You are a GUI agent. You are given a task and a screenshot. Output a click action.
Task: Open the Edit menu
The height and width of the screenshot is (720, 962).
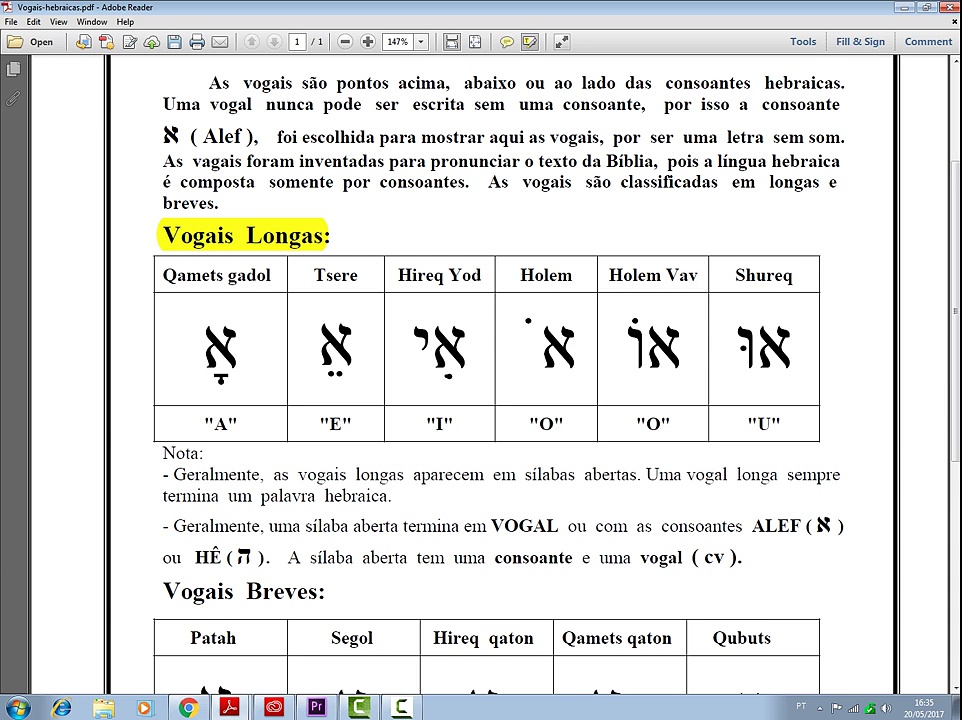33,21
